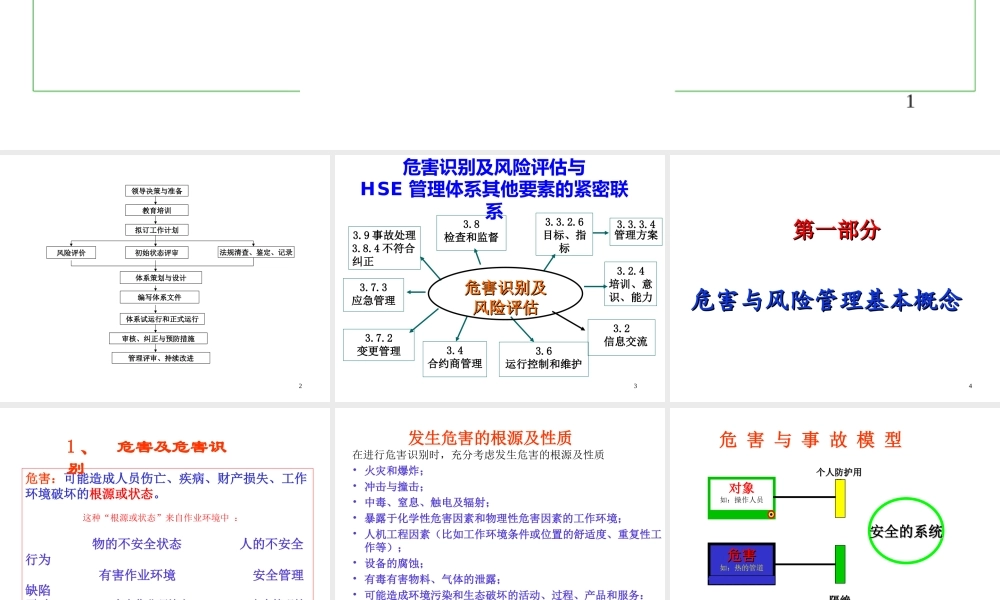Click the 风险评价 flowchart box
The height and width of the screenshot is (600, 1000).
coord(70,252)
